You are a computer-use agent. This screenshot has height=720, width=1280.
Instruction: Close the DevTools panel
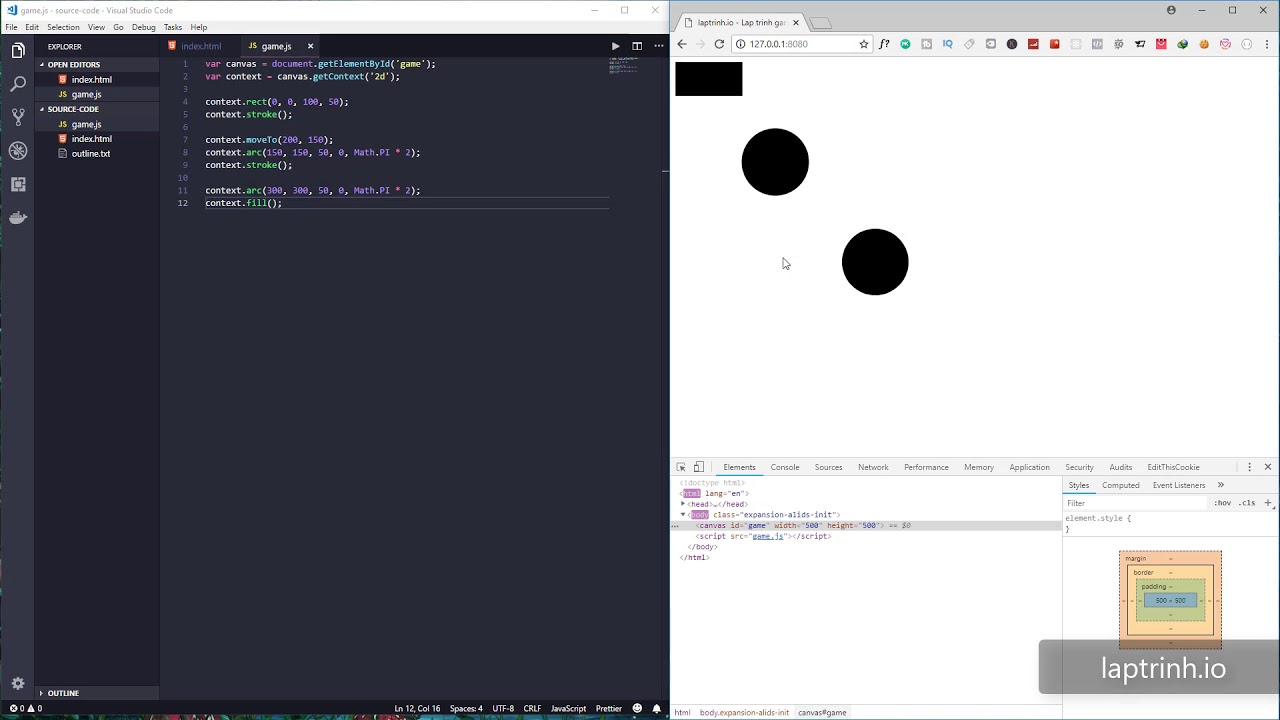(1268, 467)
